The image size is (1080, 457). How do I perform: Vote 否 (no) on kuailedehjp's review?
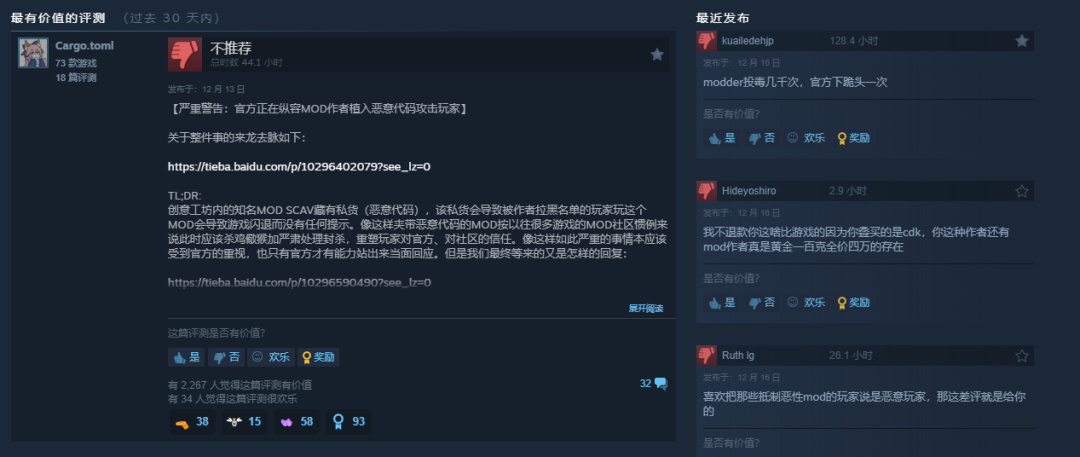pos(761,138)
